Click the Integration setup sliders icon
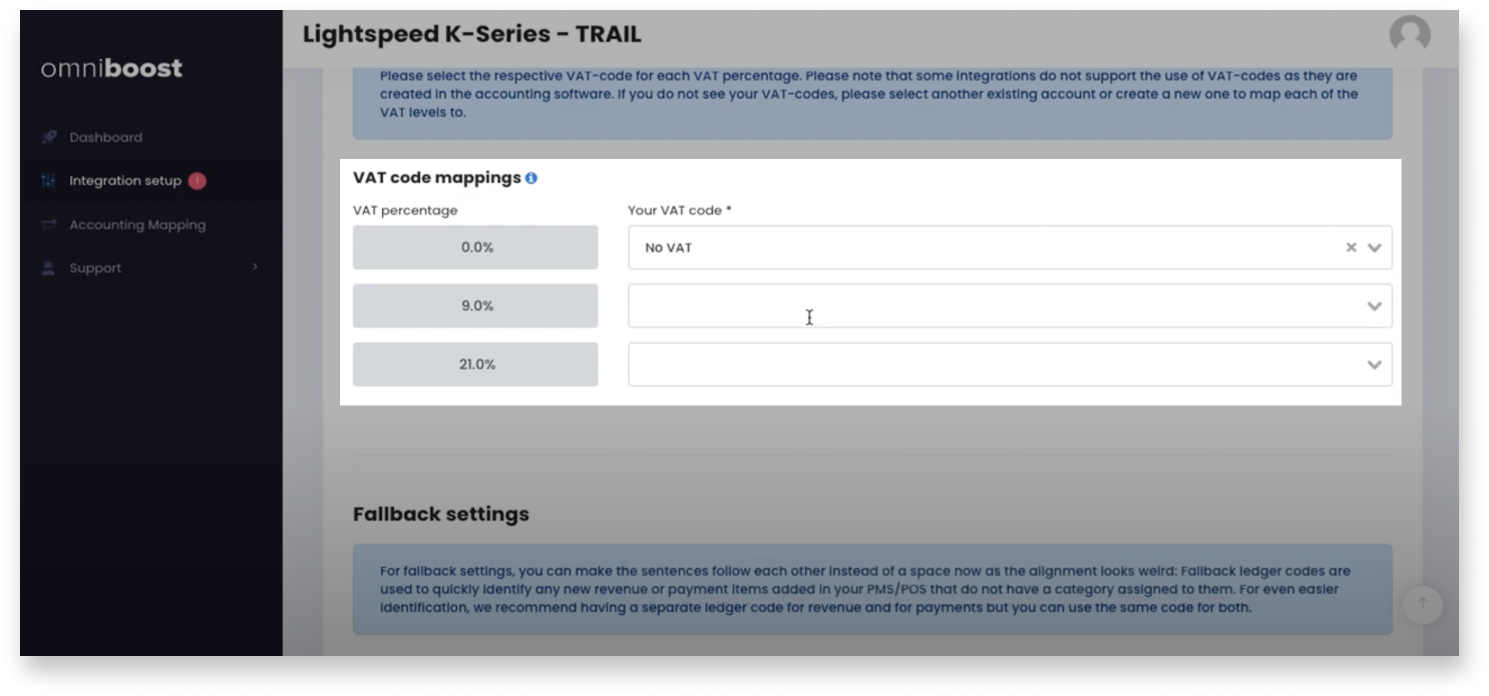This screenshot has height=696, width=1489. click(x=48, y=181)
